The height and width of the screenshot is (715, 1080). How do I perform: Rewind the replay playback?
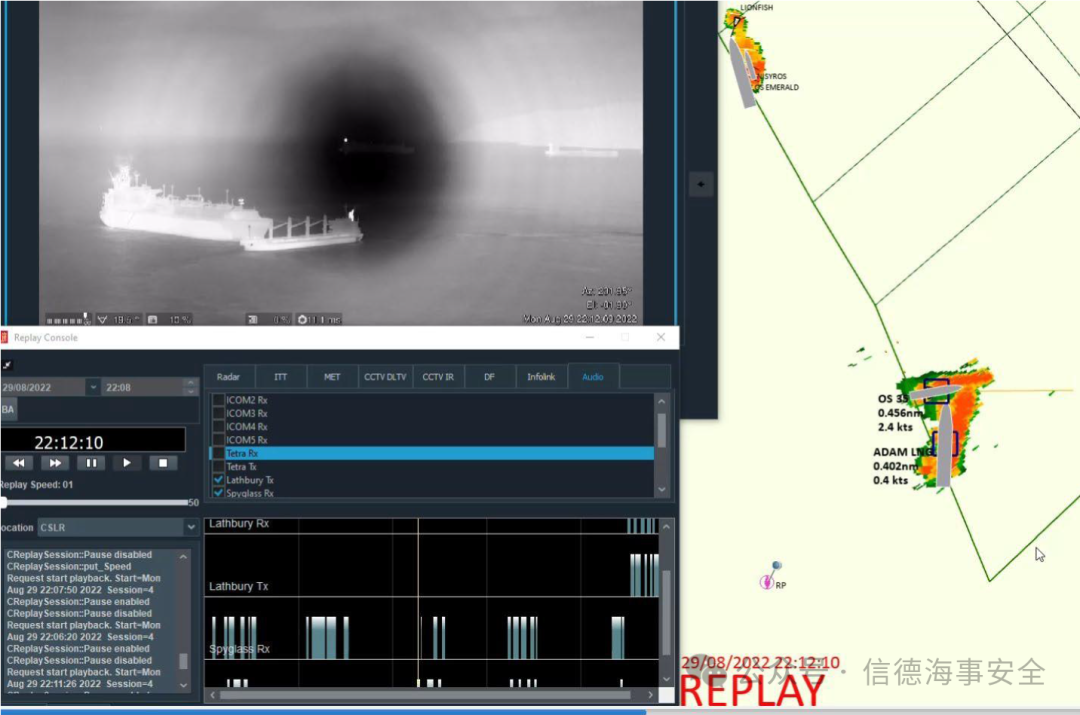point(19,463)
